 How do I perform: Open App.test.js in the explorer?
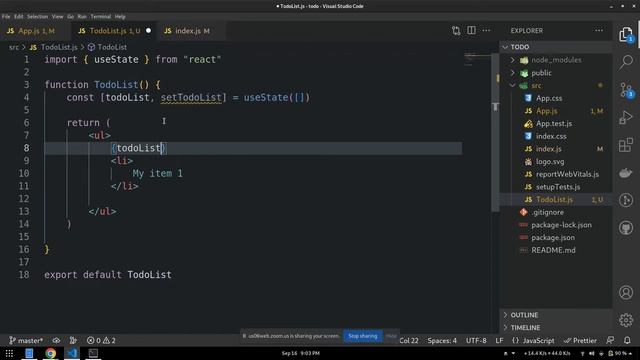coord(556,123)
